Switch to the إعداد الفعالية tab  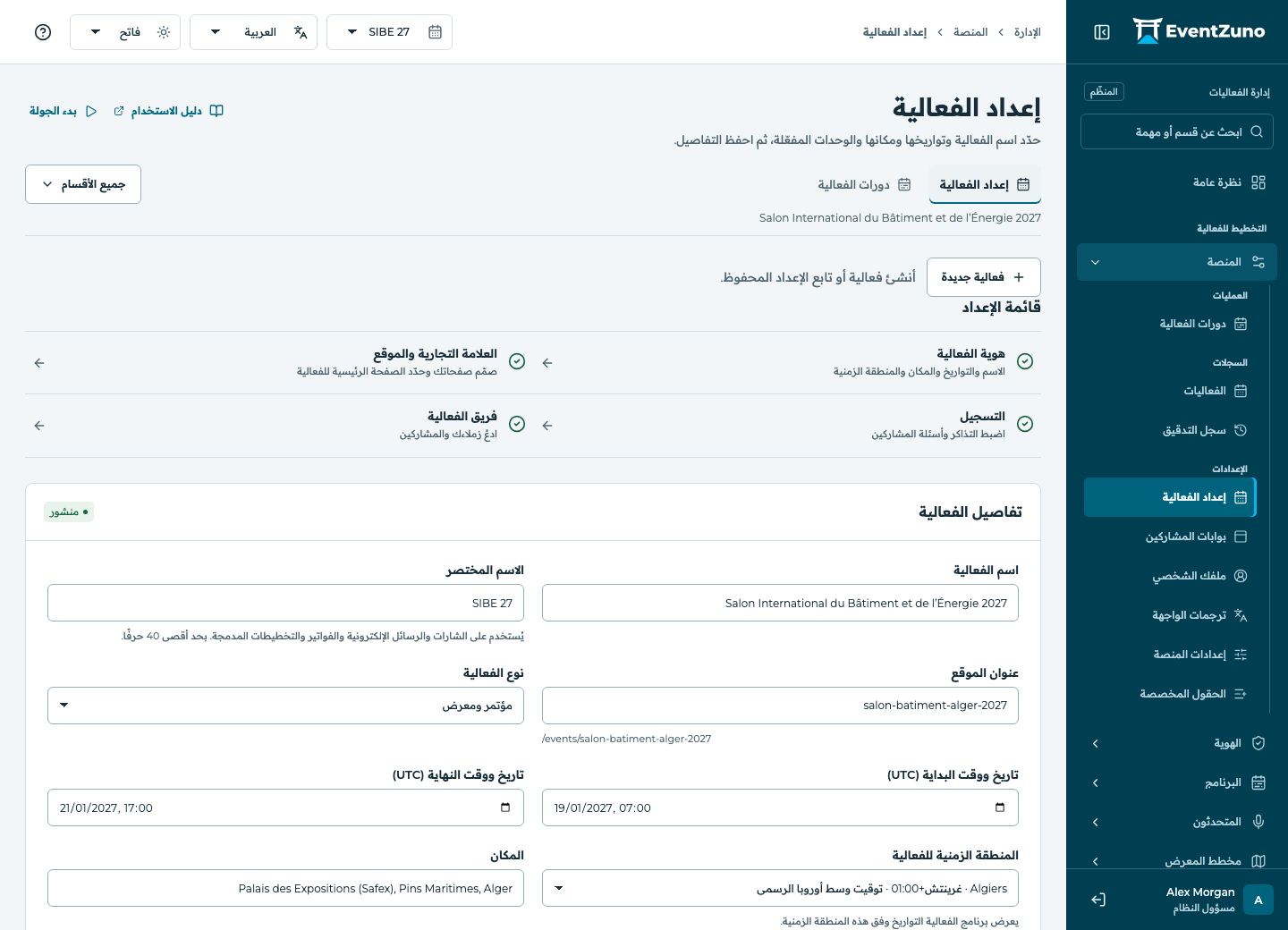985,184
